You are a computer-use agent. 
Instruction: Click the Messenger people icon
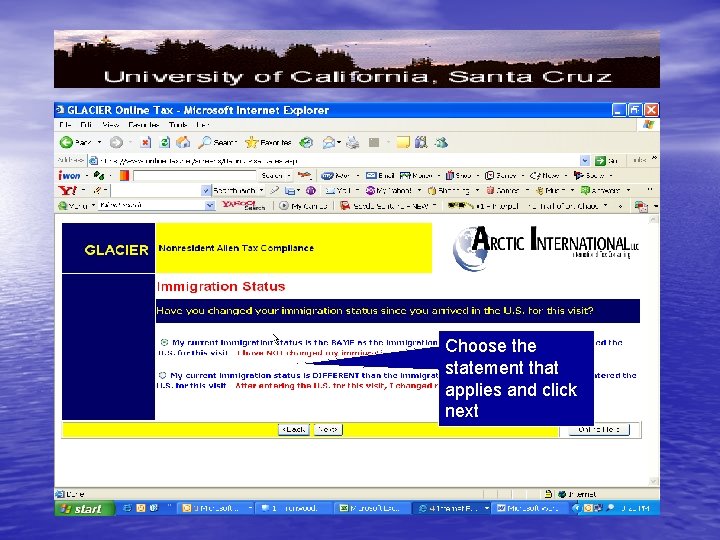tap(441, 142)
